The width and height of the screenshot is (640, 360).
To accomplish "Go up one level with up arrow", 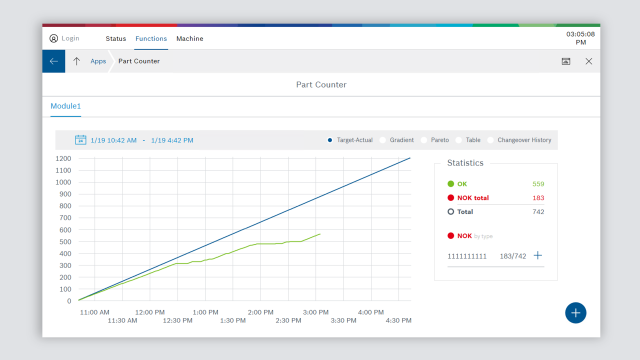I will pos(76,61).
